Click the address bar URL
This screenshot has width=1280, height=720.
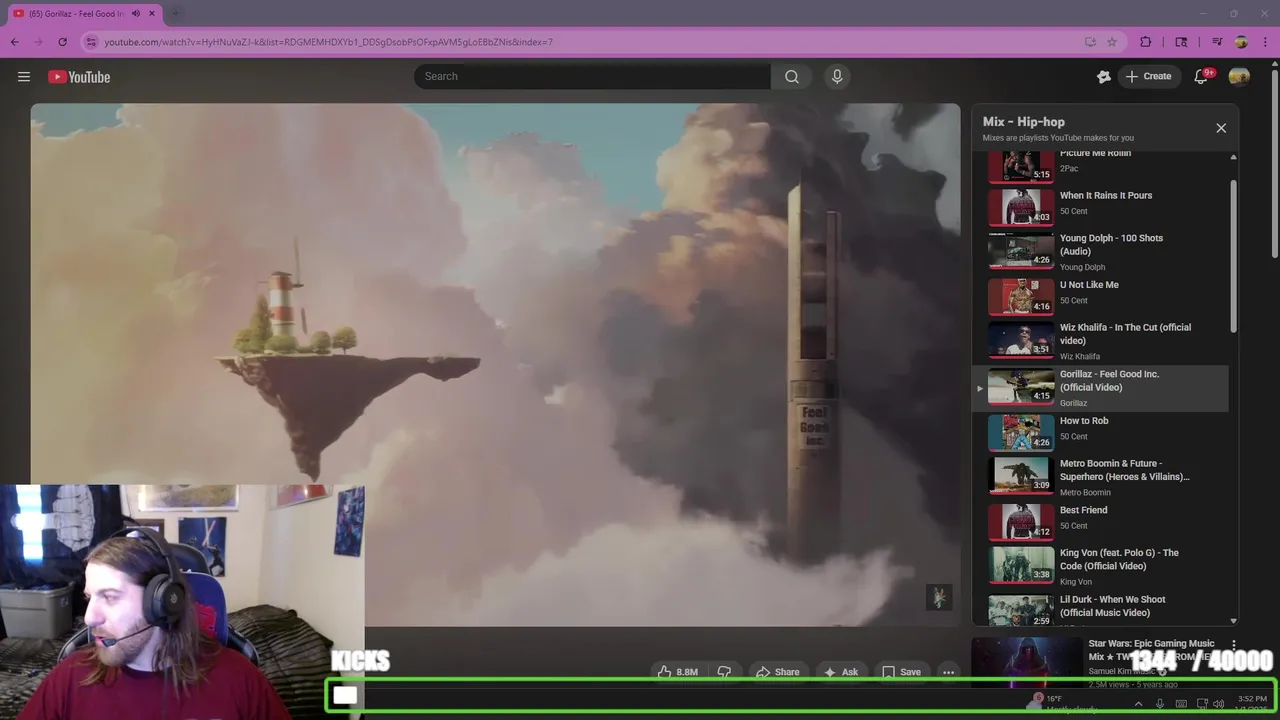click(x=328, y=42)
